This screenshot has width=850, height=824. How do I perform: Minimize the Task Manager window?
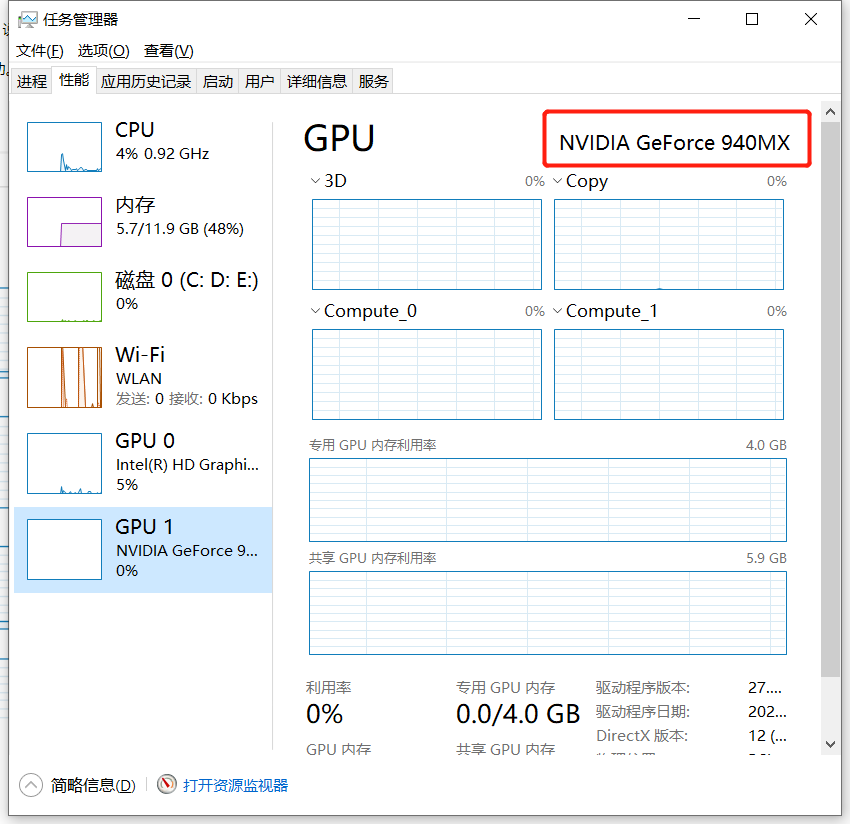click(x=694, y=20)
